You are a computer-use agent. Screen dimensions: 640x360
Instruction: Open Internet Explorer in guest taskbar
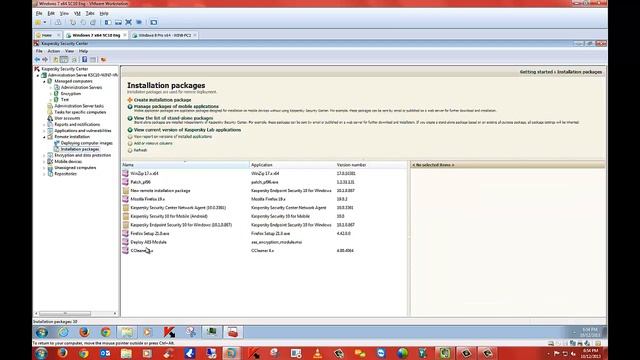click(x=63, y=332)
